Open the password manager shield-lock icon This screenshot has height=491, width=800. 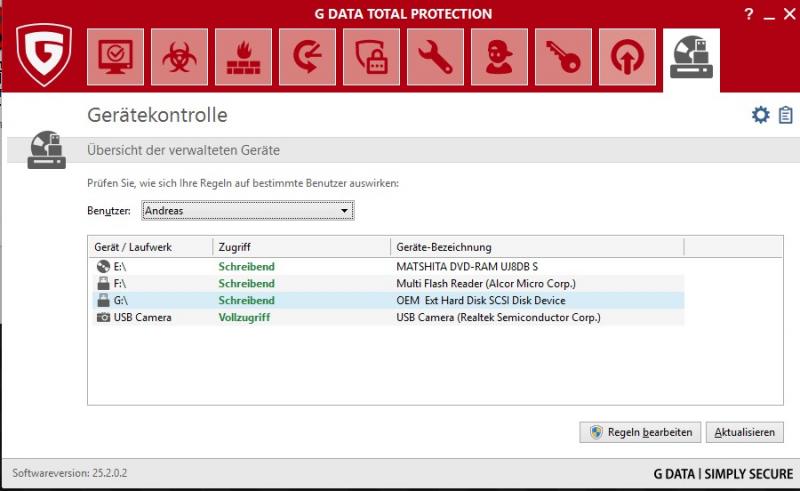(x=371, y=57)
